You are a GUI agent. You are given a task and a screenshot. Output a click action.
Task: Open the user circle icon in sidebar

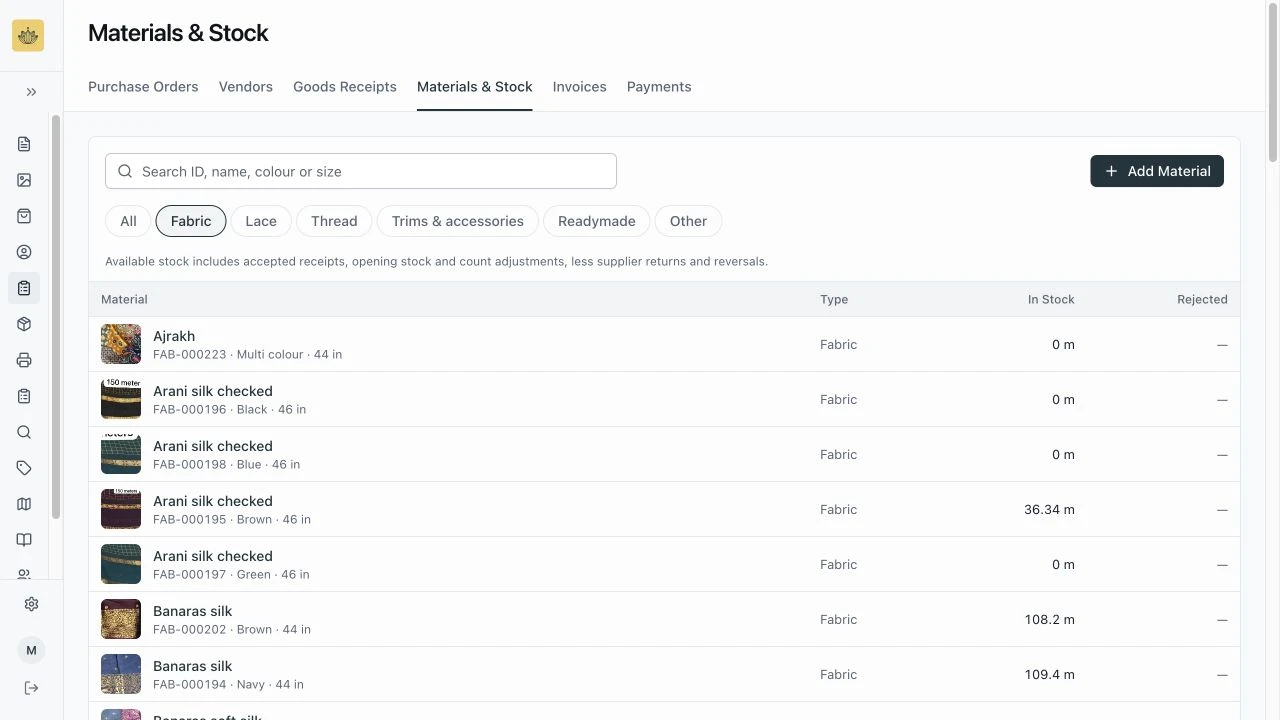pyautogui.click(x=24, y=252)
